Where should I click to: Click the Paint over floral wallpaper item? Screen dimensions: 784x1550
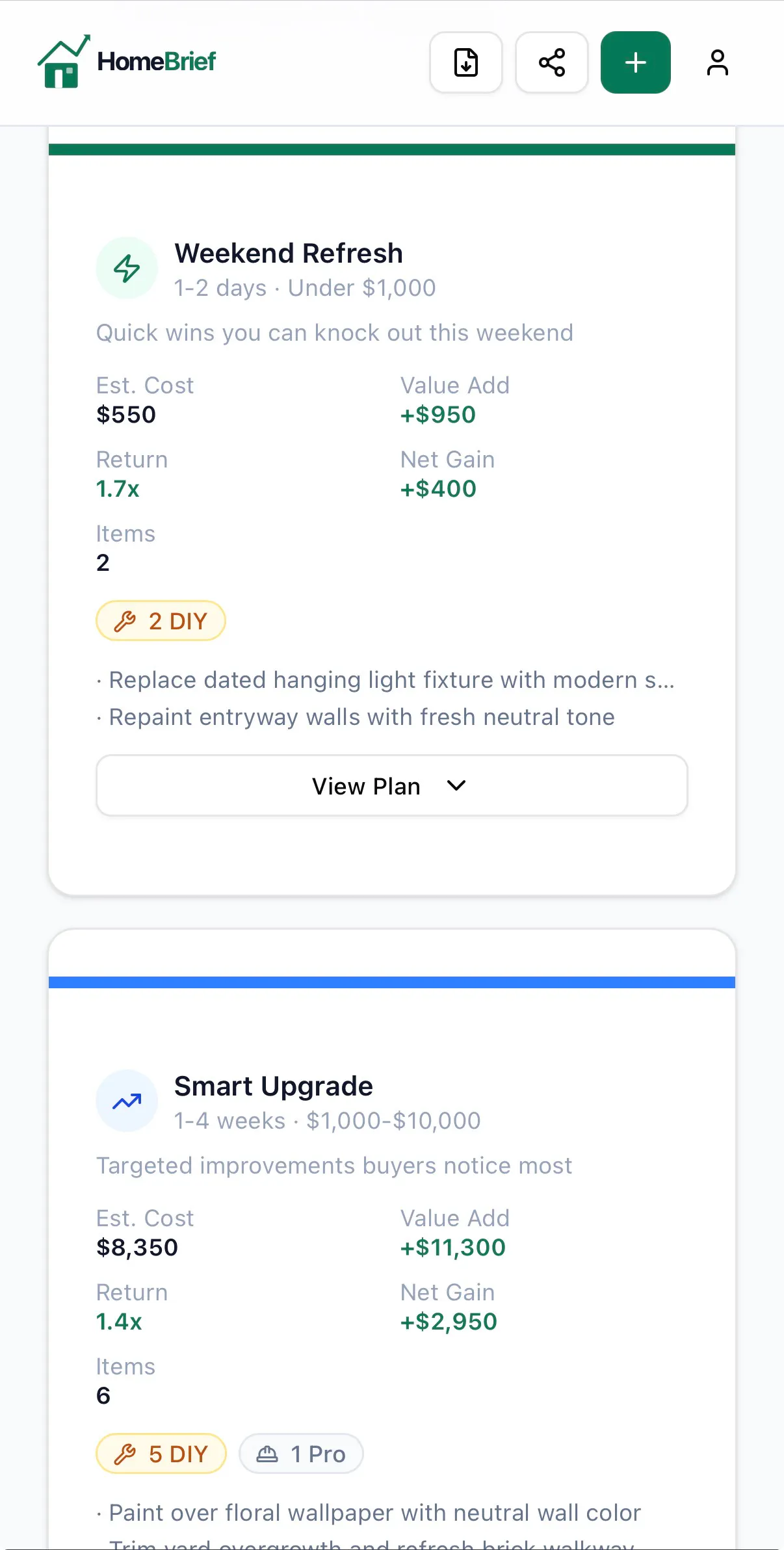click(369, 1513)
